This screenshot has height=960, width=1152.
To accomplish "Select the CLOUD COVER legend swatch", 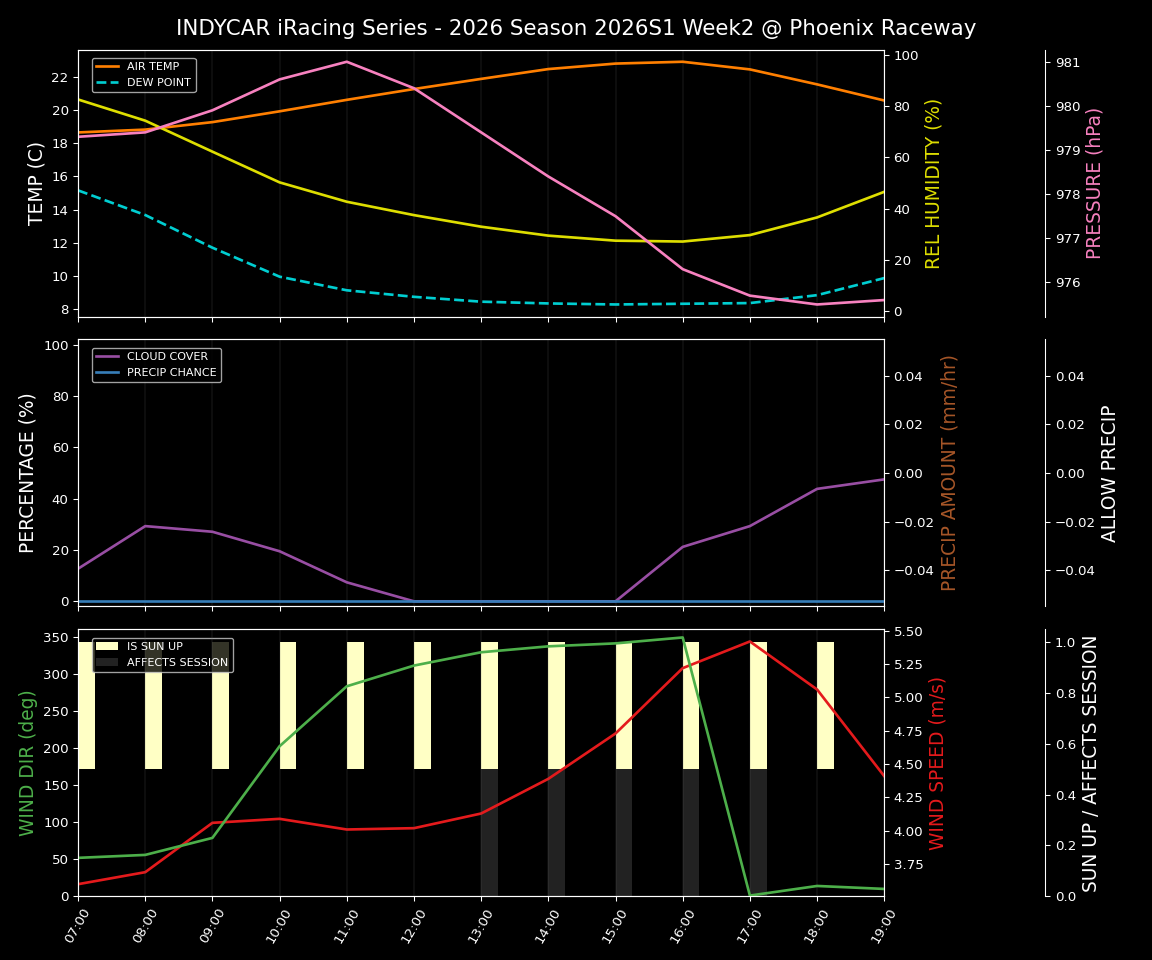I will [x=110, y=356].
